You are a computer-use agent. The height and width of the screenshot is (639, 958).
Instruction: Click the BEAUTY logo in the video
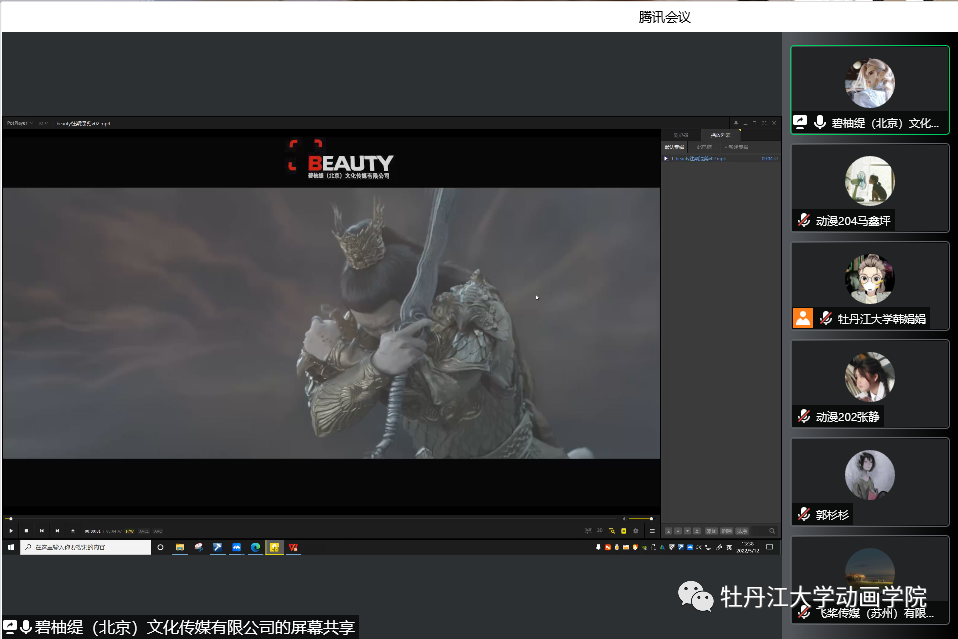click(340, 159)
